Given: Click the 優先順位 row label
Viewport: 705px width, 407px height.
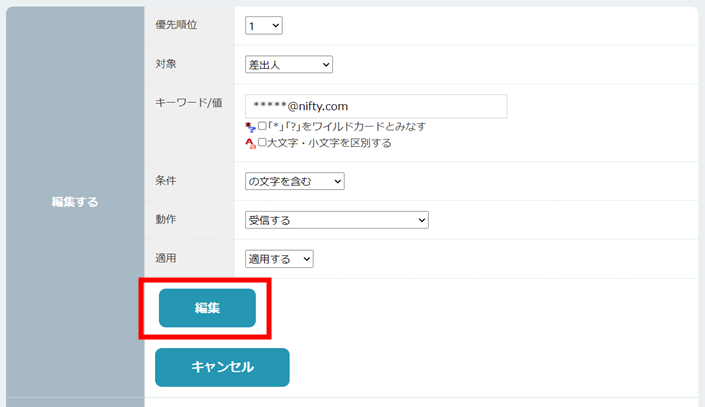Looking at the screenshot, I should click(x=176, y=25).
